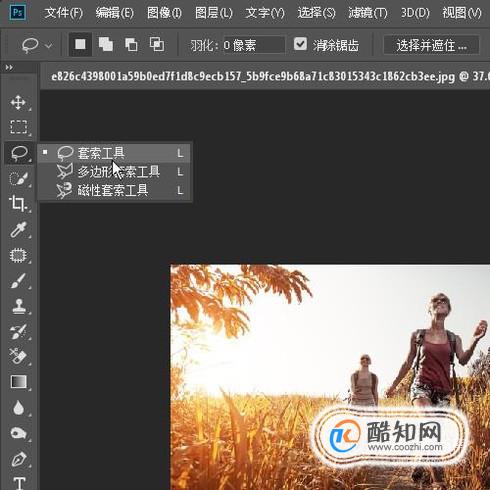Select the Move tool

(x=18, y=103)
